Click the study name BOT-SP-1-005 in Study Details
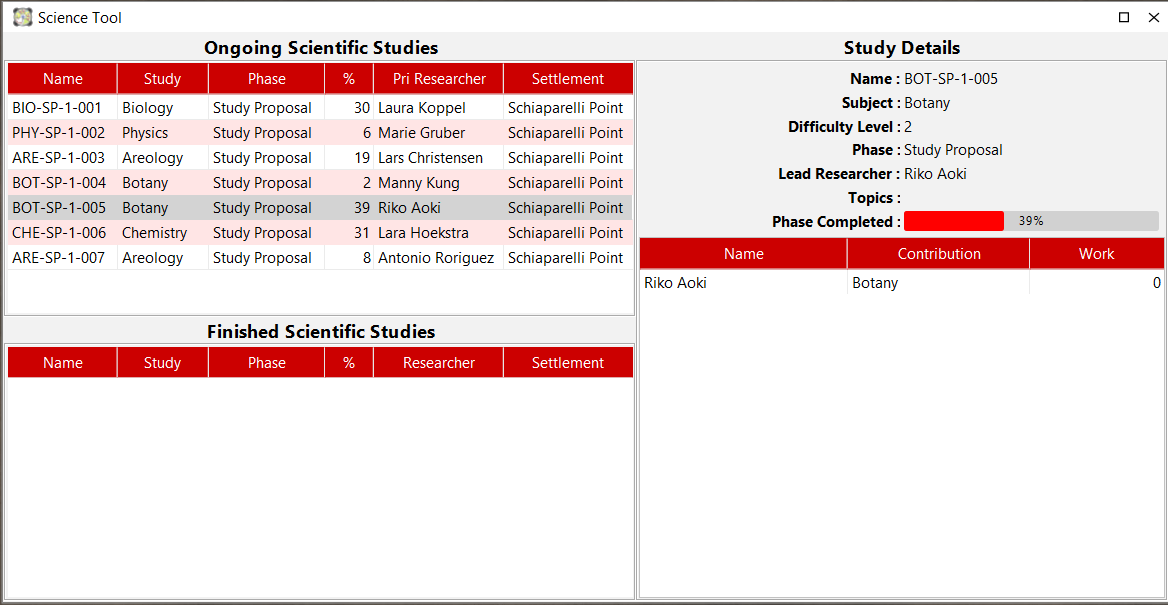 (951, 79)
